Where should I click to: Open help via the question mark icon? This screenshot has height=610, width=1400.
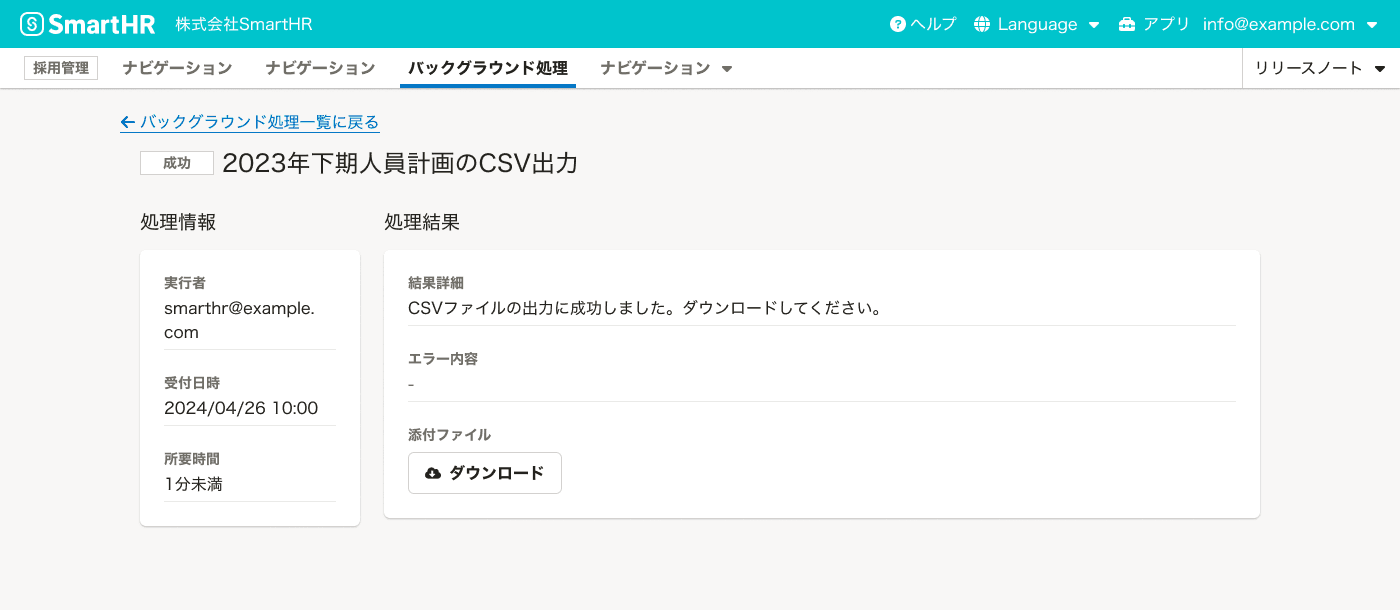point(896,23)
